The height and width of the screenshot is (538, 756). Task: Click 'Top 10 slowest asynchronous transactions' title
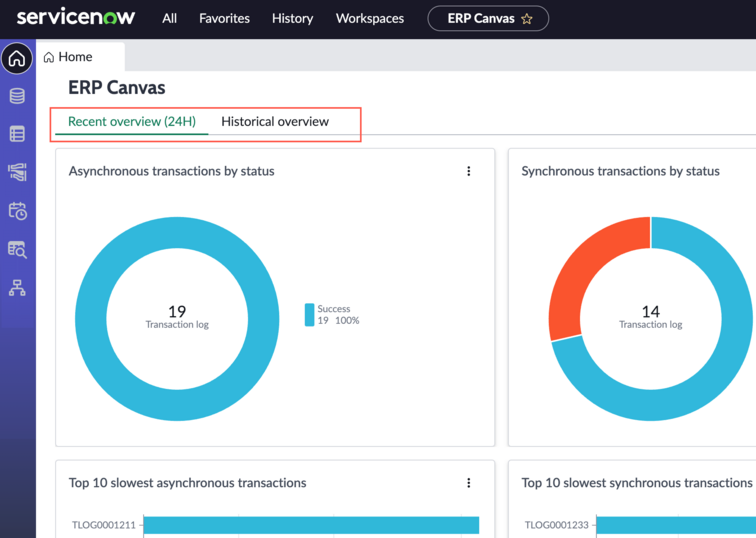click(x=188, y=483)
